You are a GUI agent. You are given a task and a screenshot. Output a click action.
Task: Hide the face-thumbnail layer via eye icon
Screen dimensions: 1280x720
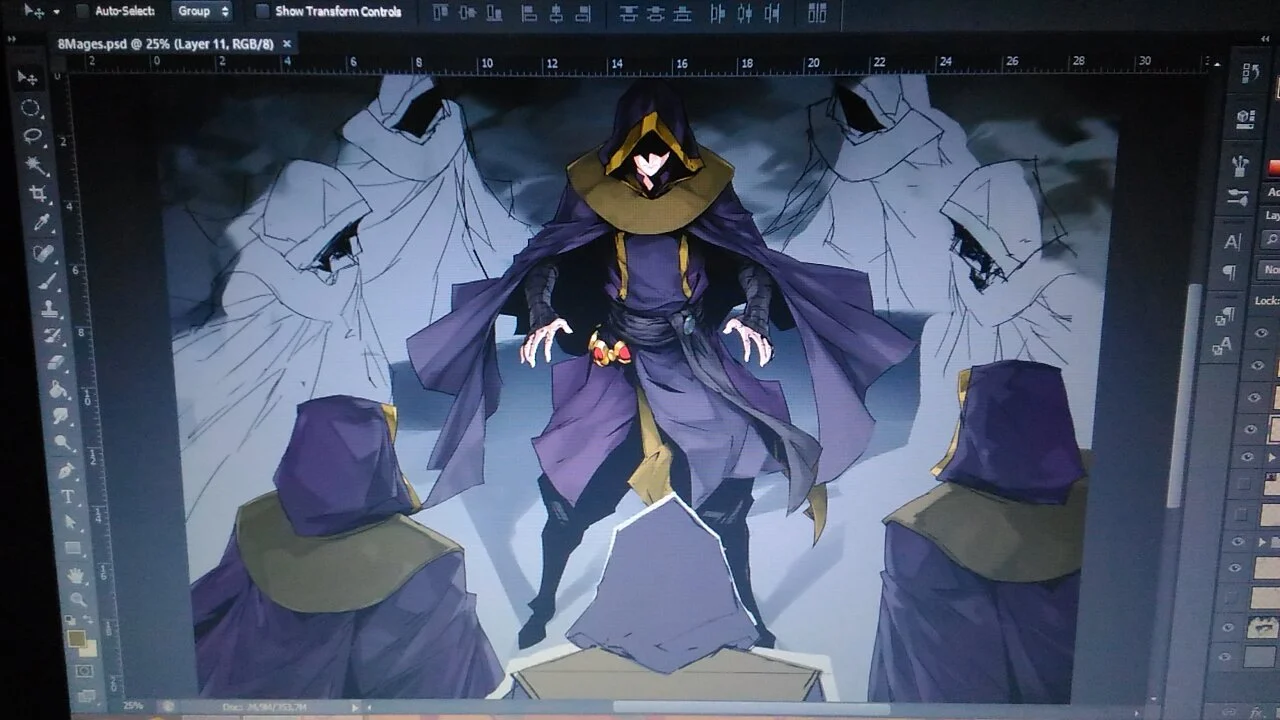pyautogui.click(x=1229, y=628)
